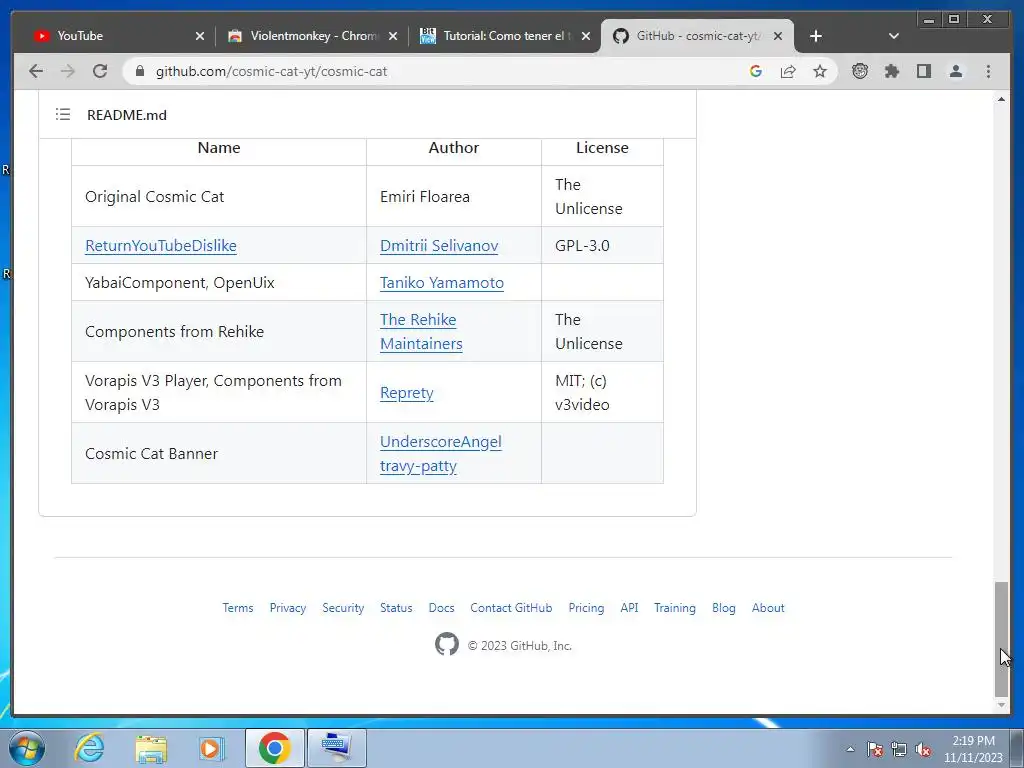Viewport: 1024px width, 768px height.
Task: Go back using the browser back arrow
Action: click(36, 71)
